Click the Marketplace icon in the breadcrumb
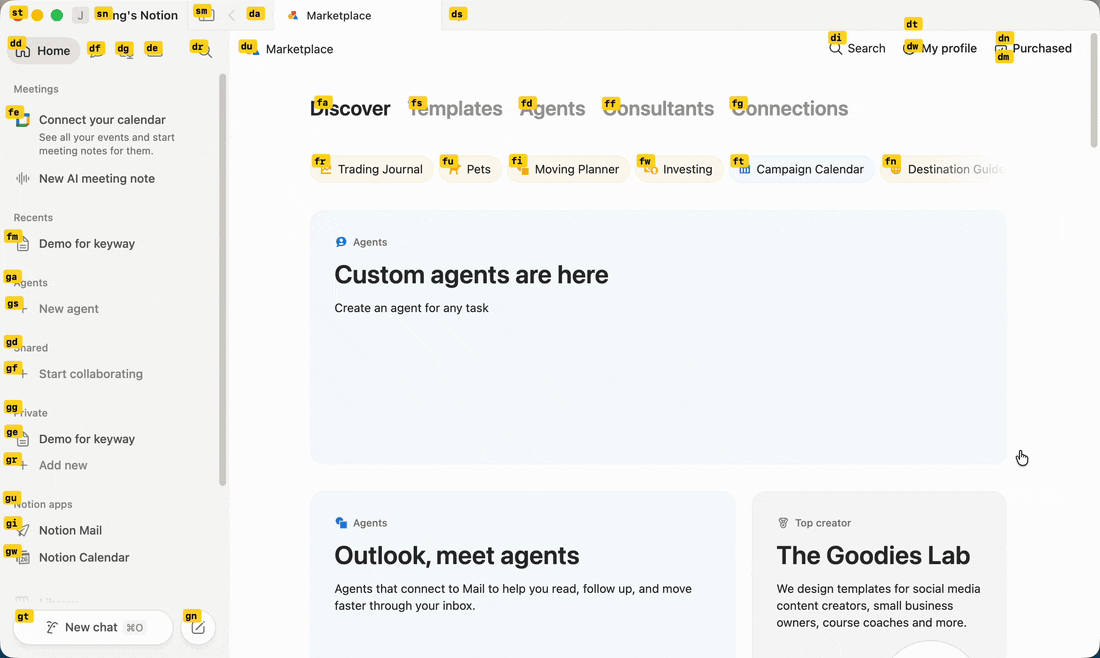1100x658 pixels. 251,49
